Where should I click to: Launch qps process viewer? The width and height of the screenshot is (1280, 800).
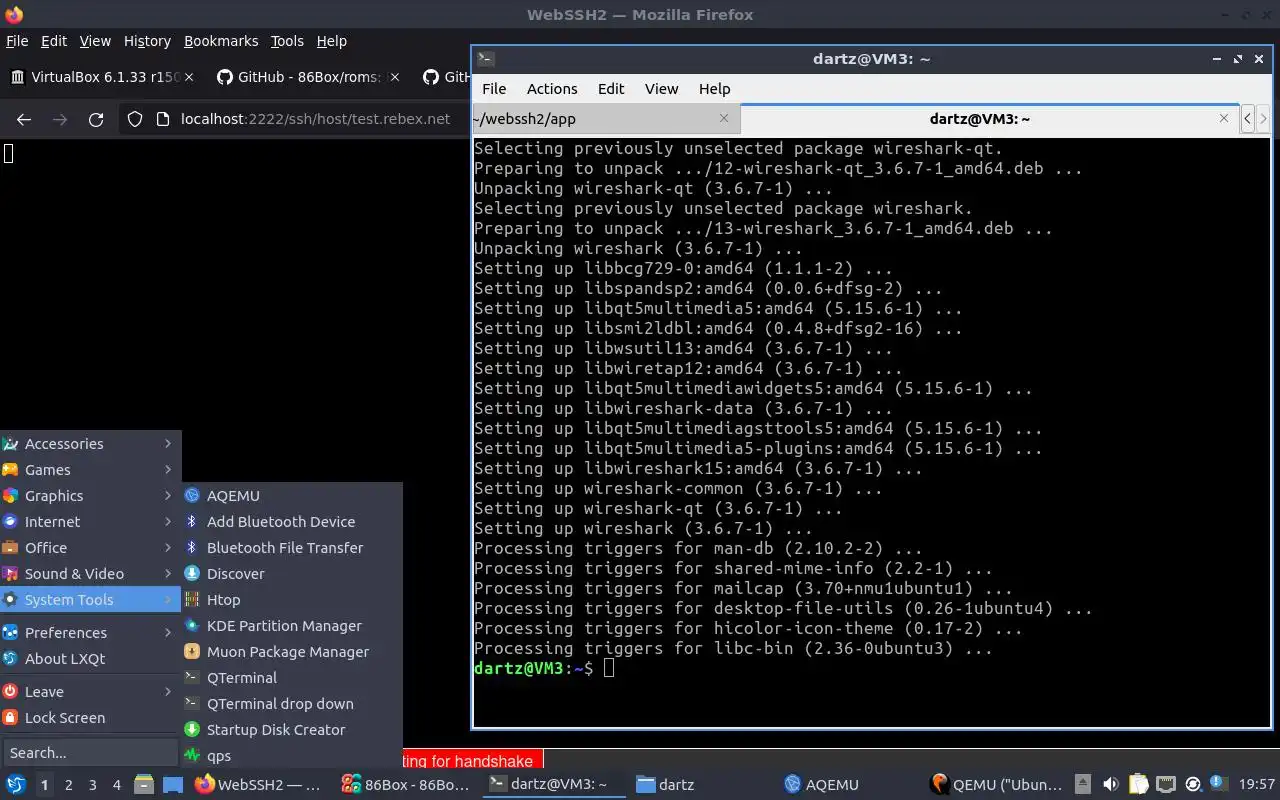tap(292, 756)
